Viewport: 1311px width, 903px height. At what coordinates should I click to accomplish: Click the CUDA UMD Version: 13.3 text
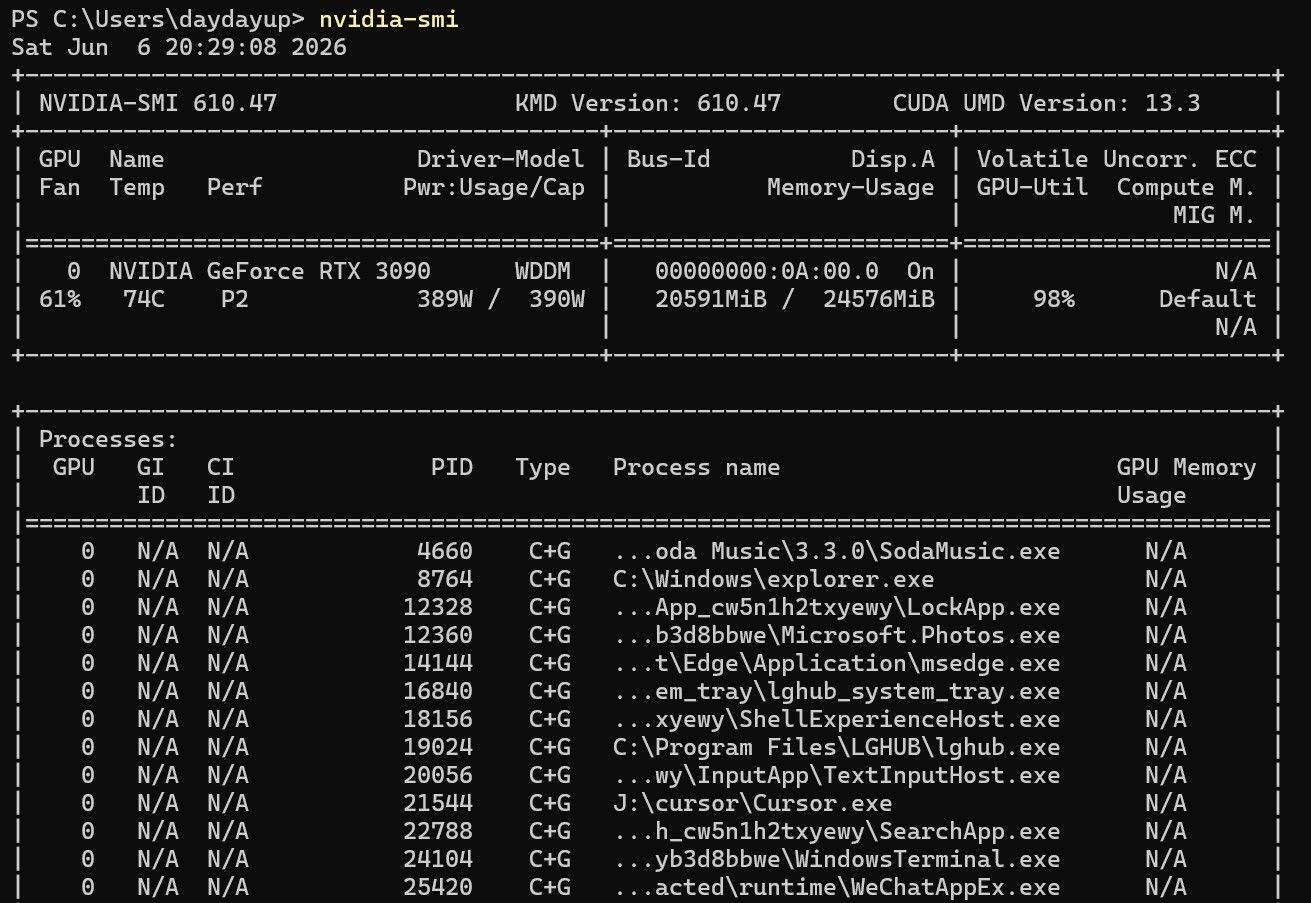point(1047,103)
